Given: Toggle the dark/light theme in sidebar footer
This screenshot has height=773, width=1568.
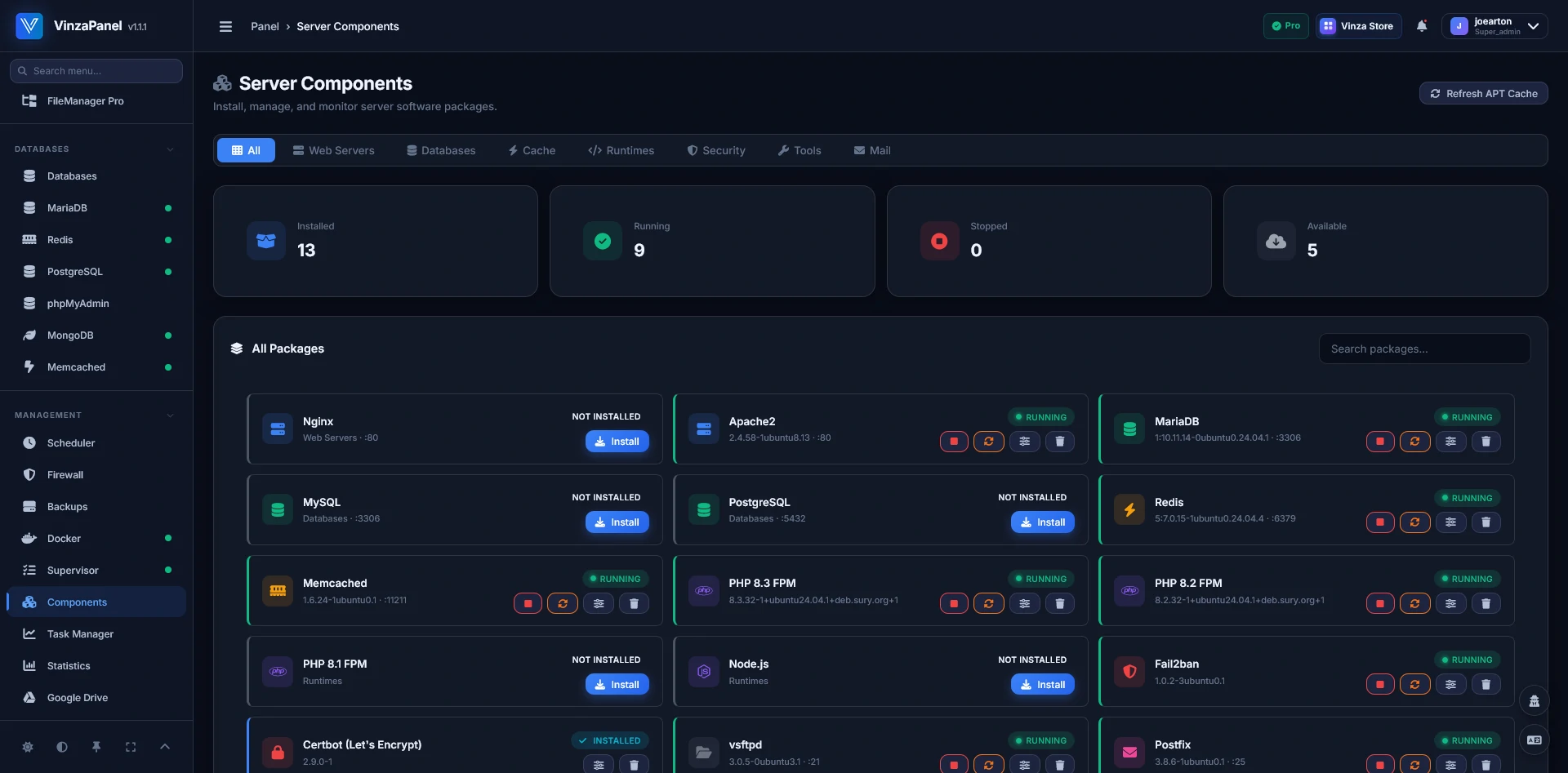Looking at the screenshot, I should point(62,747).
